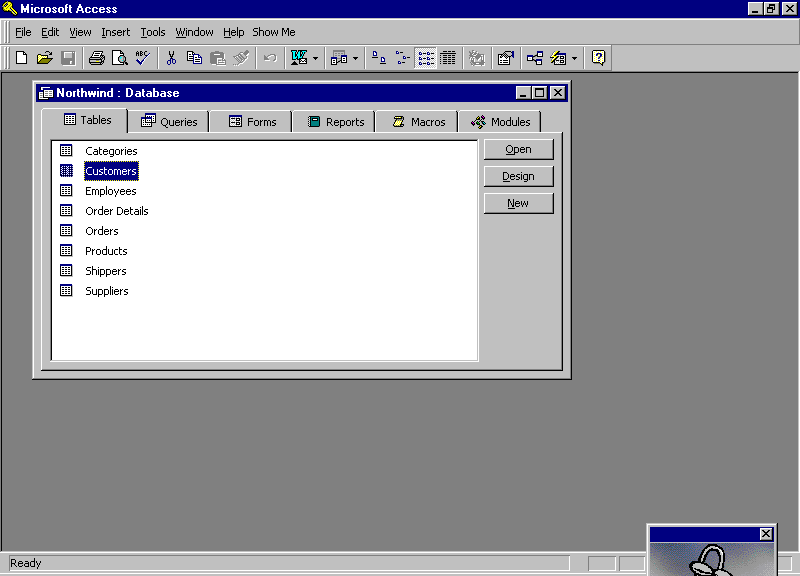Click the Properties toolbar icon
The width and height of the screenshot is (800, 576).
(505, 58)
